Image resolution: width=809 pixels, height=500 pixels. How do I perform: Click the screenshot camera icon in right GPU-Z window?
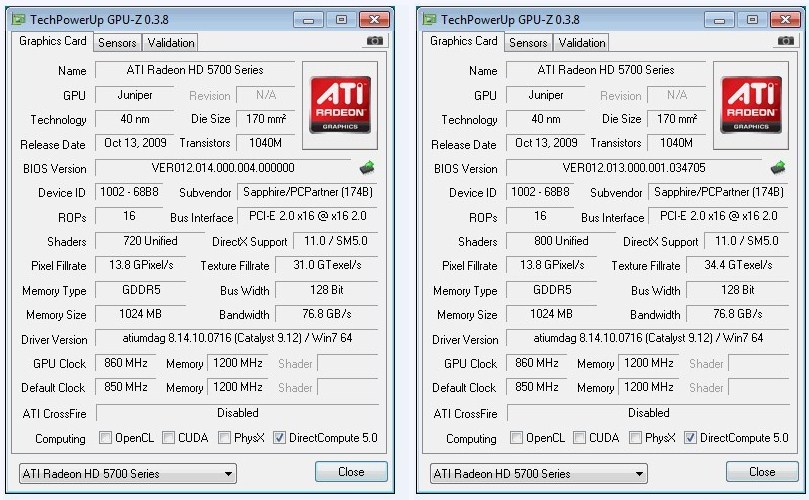click(x=785, y=41)
